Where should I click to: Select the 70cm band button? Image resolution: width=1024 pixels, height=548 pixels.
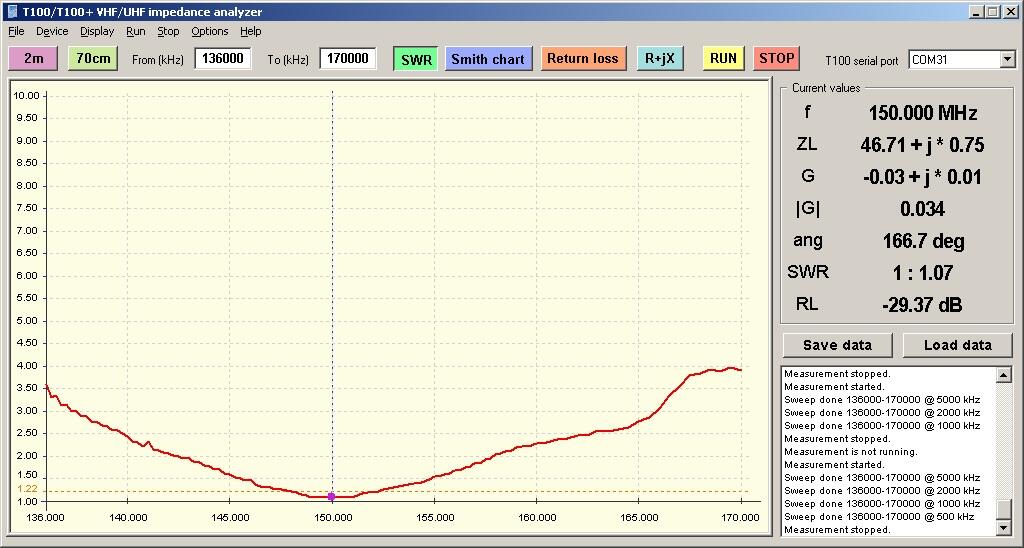[x=93, y=58]
